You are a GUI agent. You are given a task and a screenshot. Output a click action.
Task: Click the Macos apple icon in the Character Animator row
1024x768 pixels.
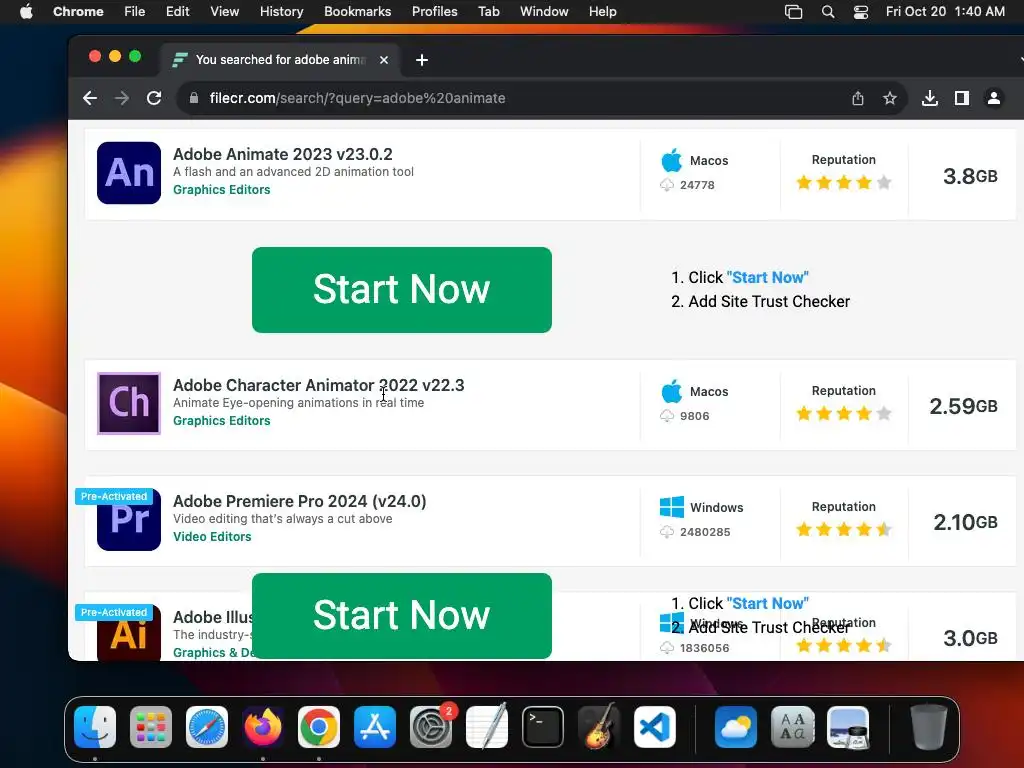click(671, 391)
